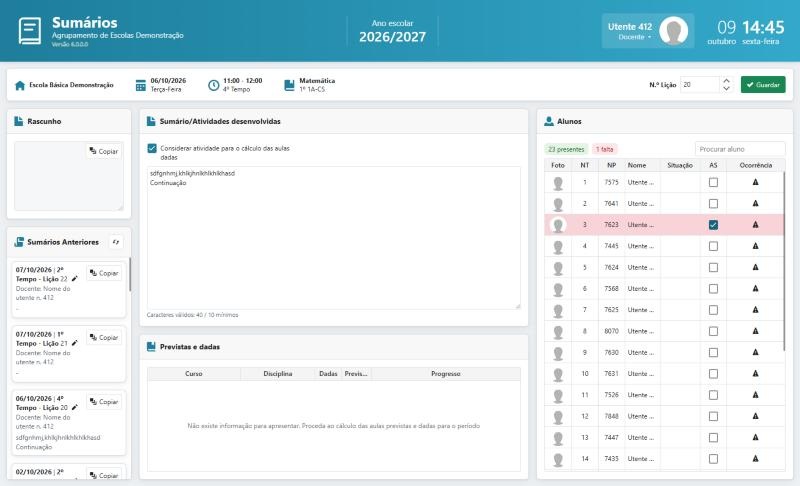Edit the Lição 21 summary with pencil icon

(74, 343)
